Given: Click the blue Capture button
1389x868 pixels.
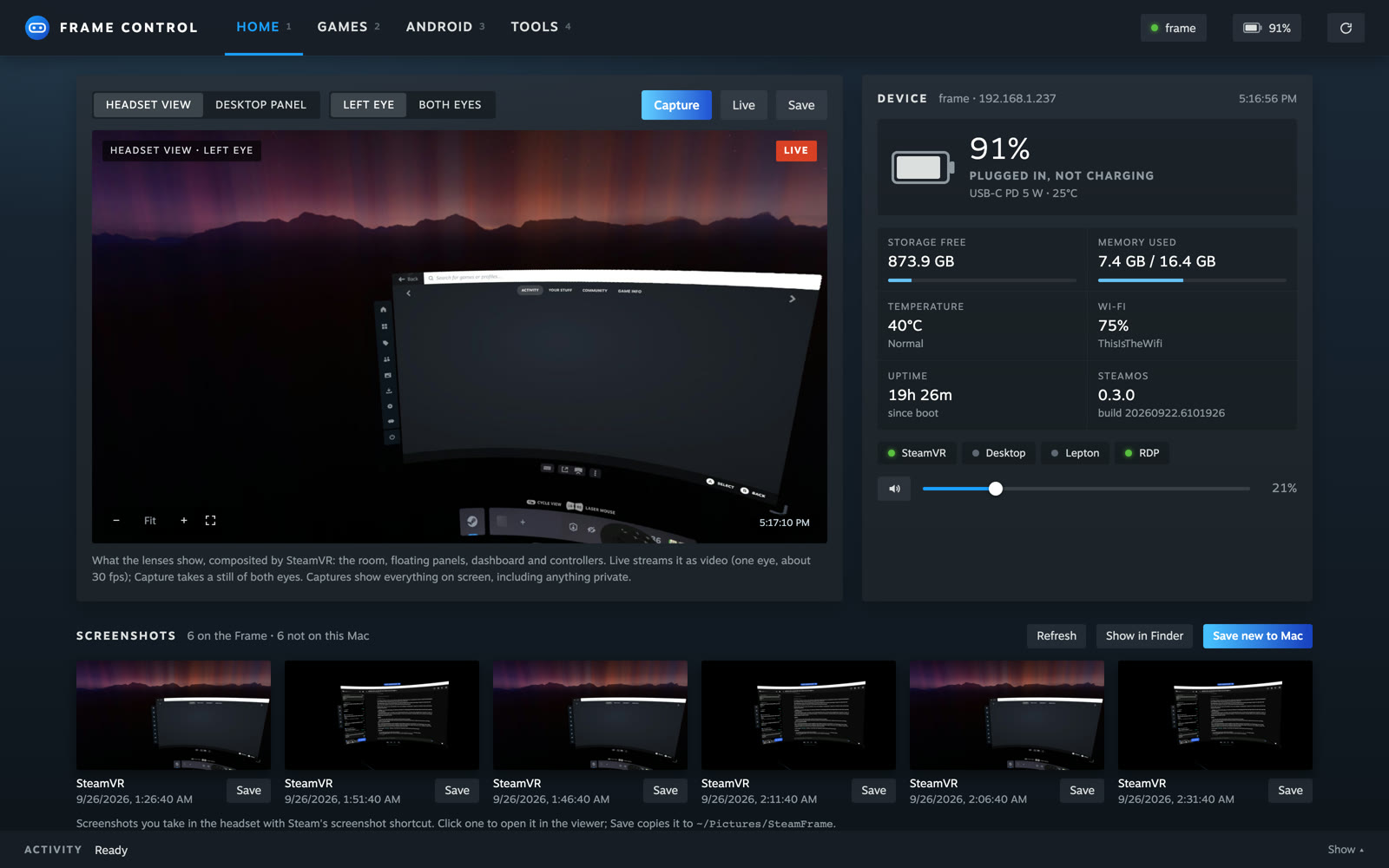Looking at the screenshot, I should point(676,105).
